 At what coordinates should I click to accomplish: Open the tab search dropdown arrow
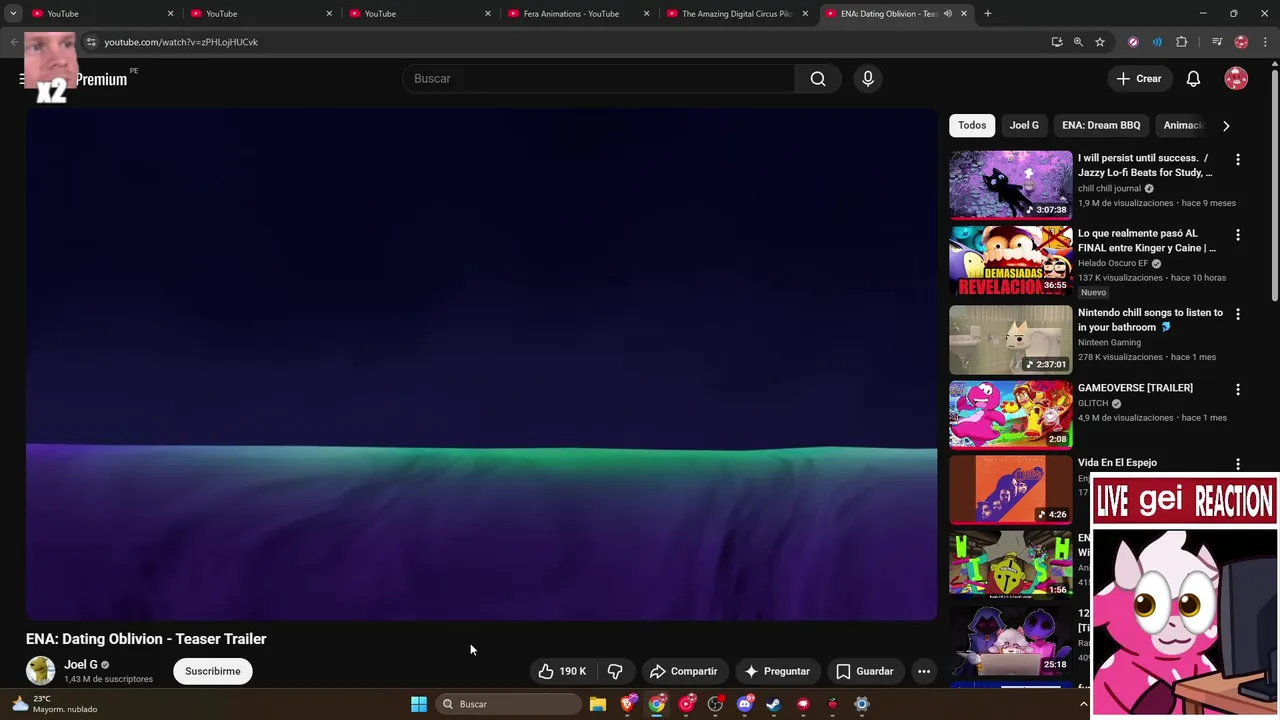coord(13,14)
